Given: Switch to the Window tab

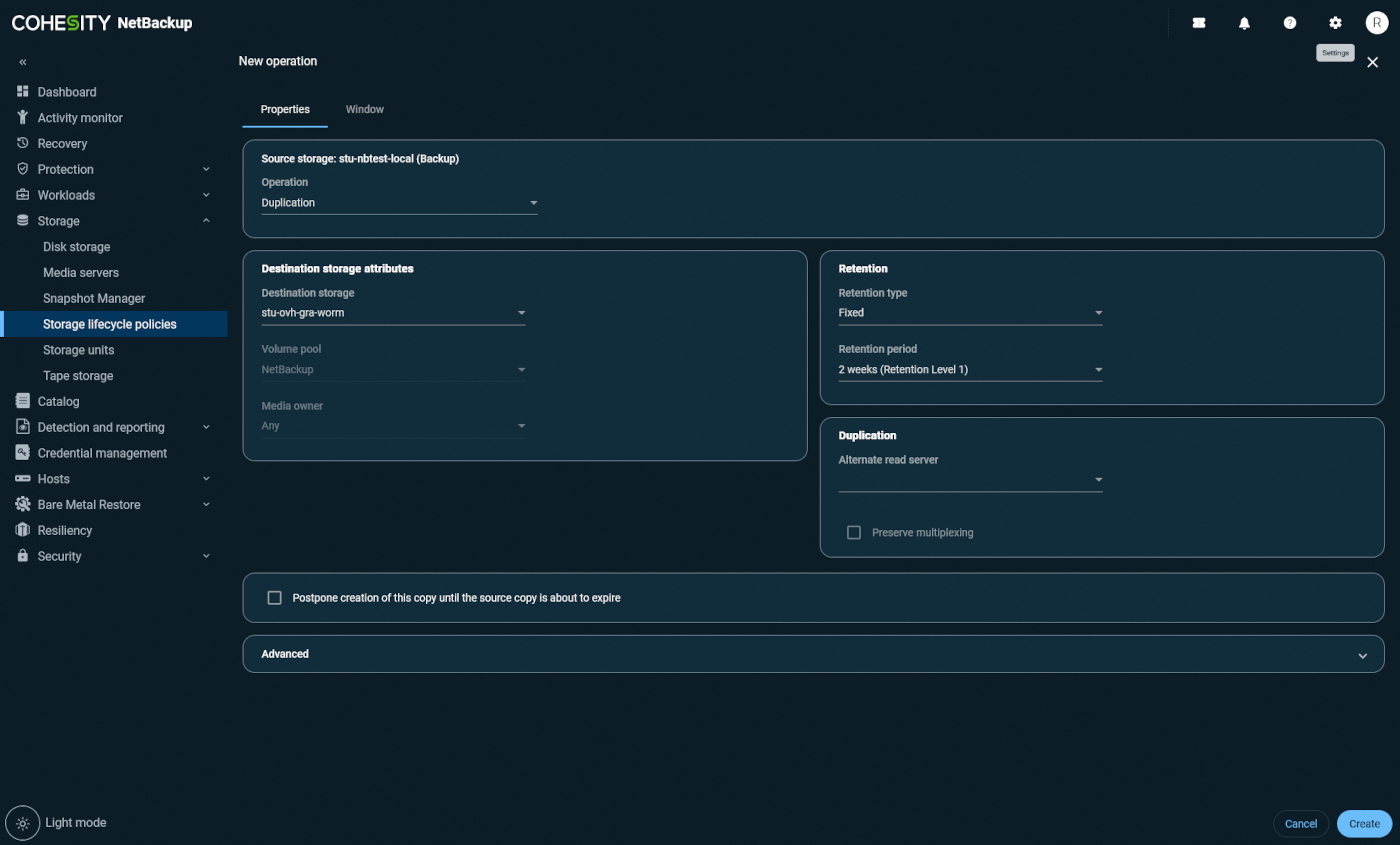Looking at the screenshot, I should (364, 109).
